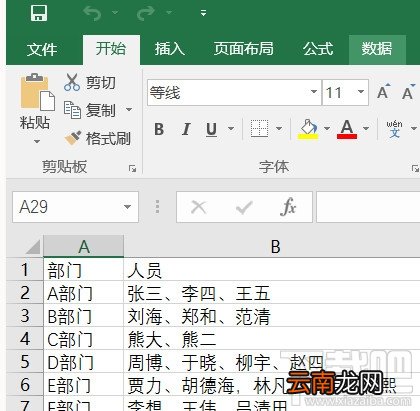420x411 pixels.
Task: Toggle Underline formatting
Action: click(211, 129)
